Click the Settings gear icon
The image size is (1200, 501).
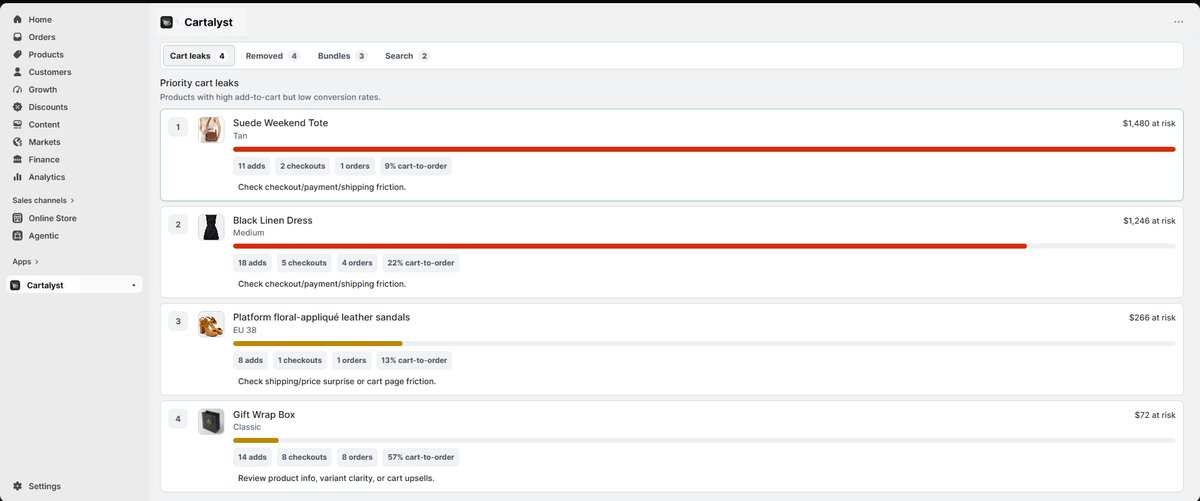(17, 486)
